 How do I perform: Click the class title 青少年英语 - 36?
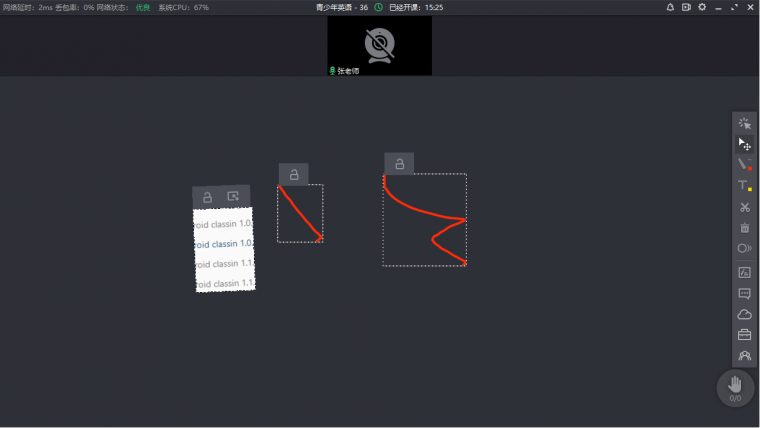pyautogui.click(x=342, y=7)
